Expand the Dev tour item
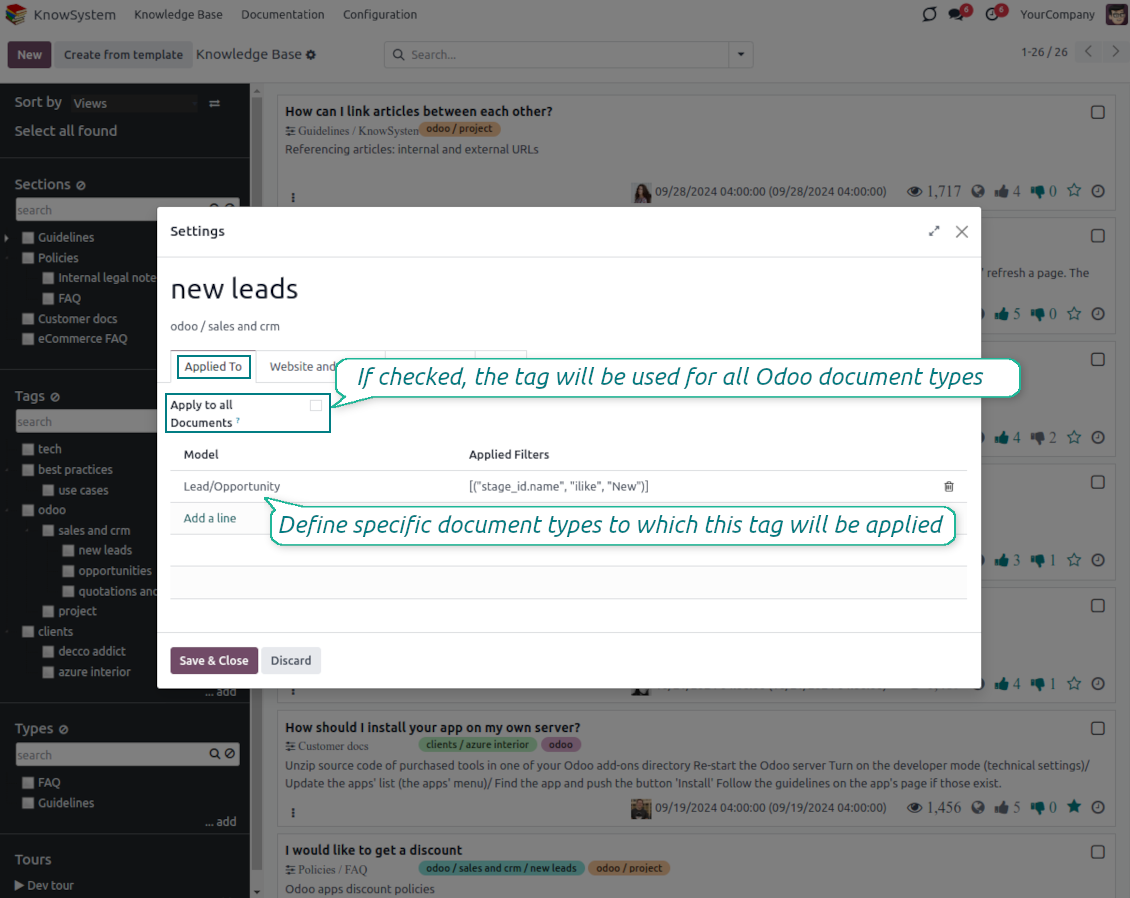The height and width of the screenshot is (898, 1130). pyautogui.click(x=44, y=885)
